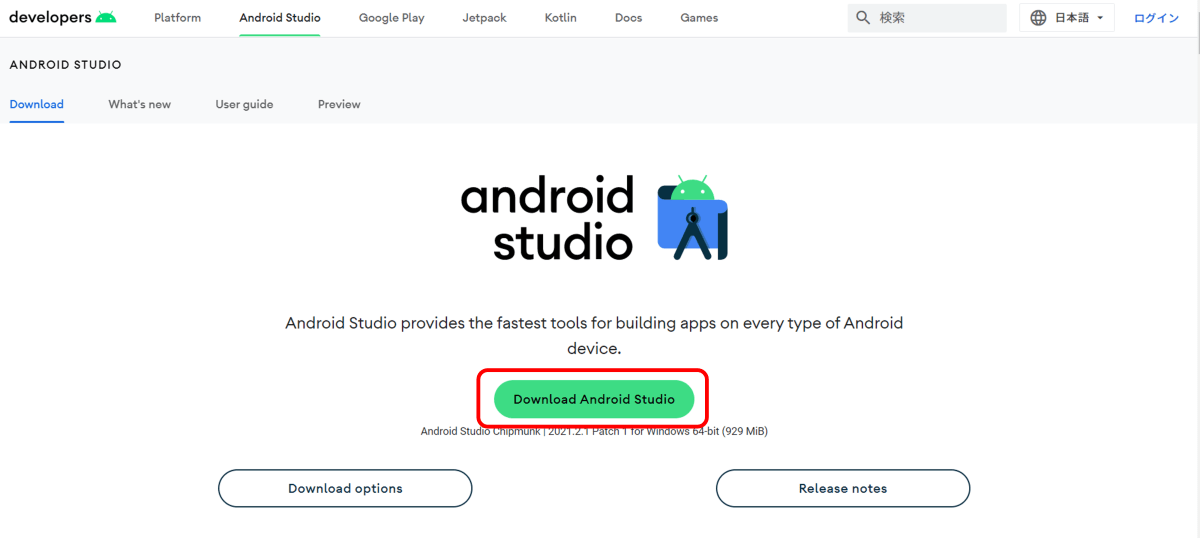Open the Release notes button
Viewport: 1200px width, 538px height.
(x=843, y=488)
